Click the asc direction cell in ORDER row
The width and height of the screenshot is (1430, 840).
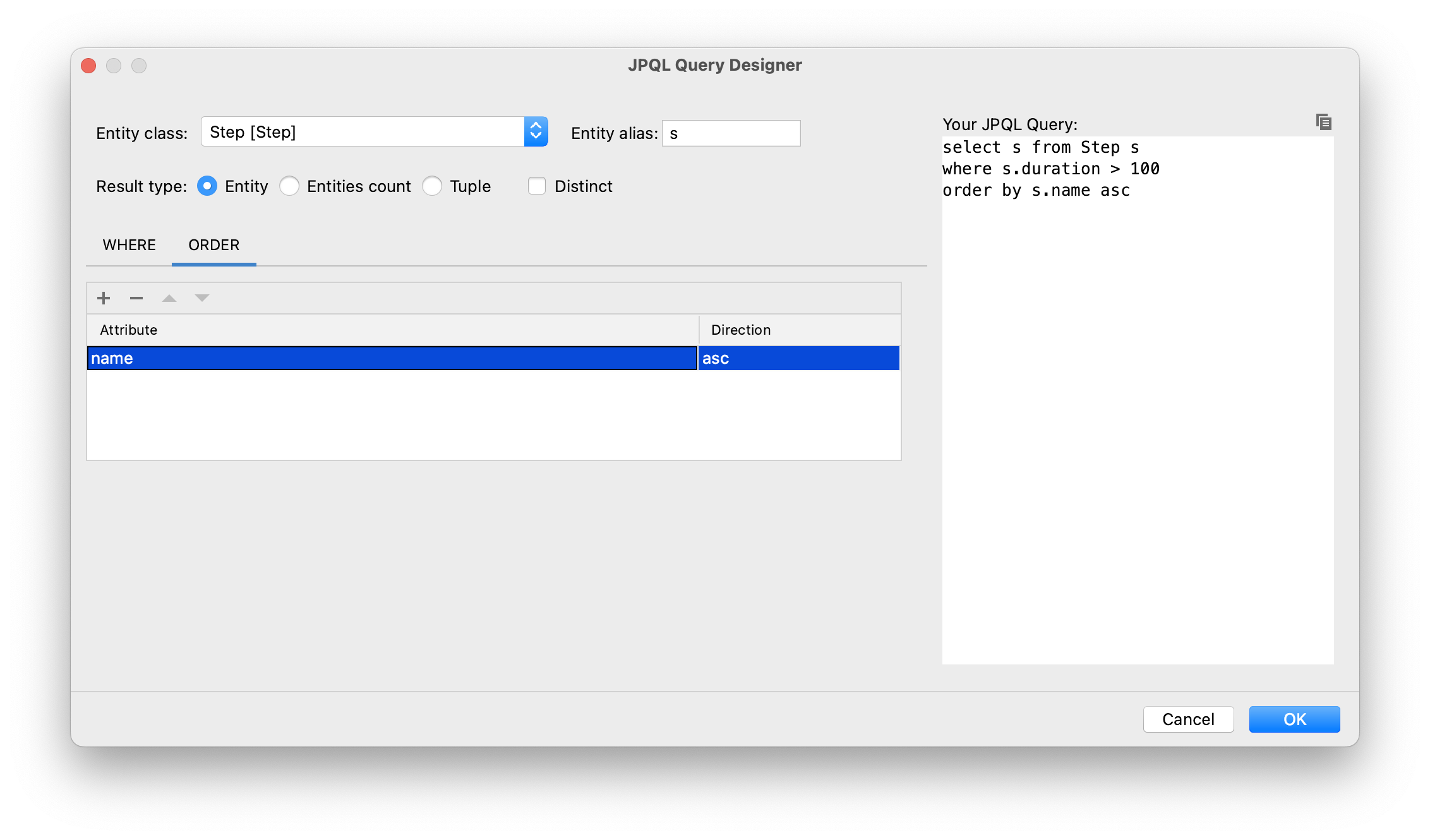[x=800, y=358]
